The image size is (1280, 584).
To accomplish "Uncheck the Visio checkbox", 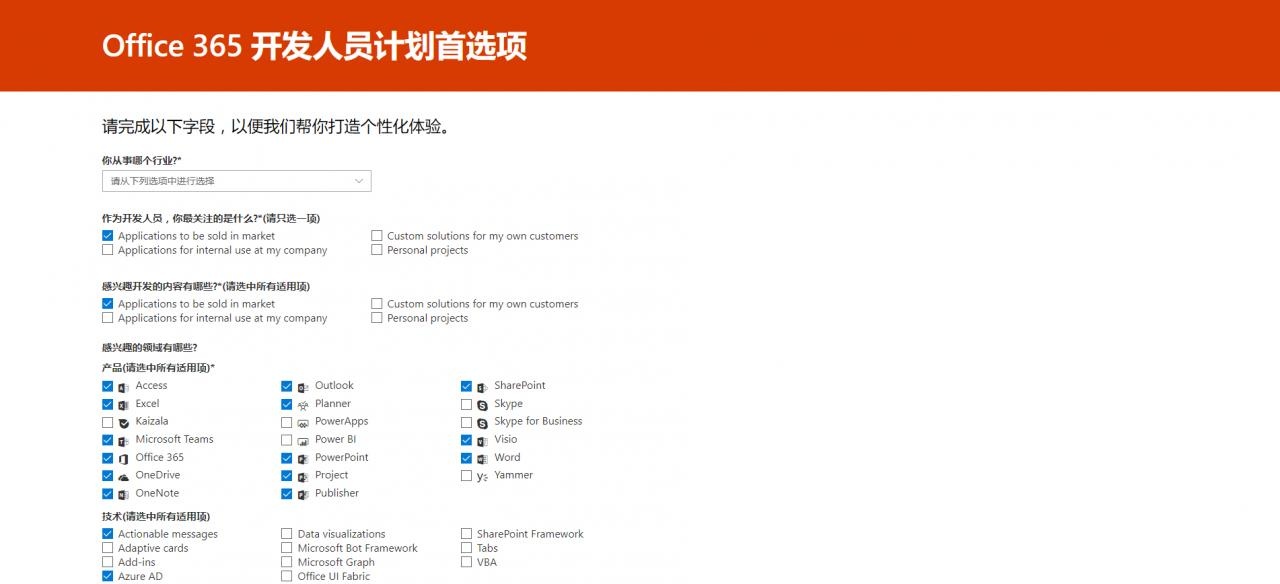I will (466, 440).
